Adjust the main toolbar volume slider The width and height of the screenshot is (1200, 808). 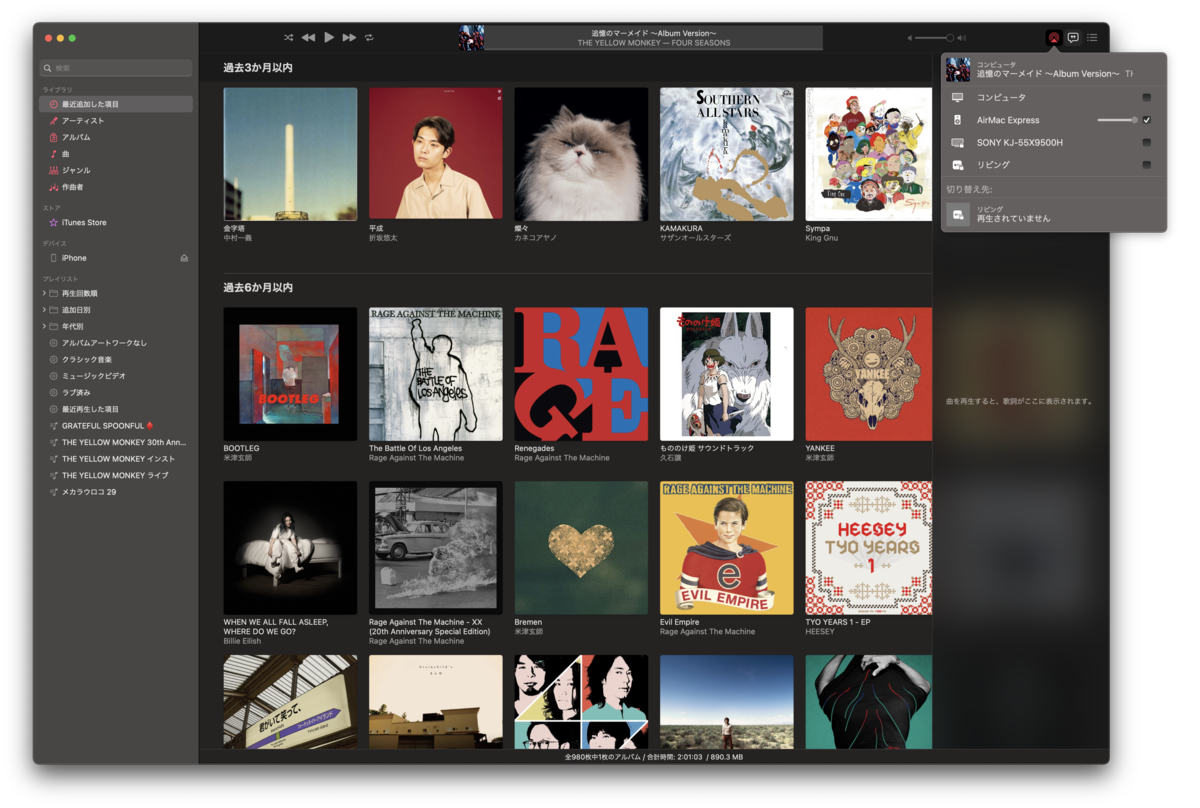[935, 38]
